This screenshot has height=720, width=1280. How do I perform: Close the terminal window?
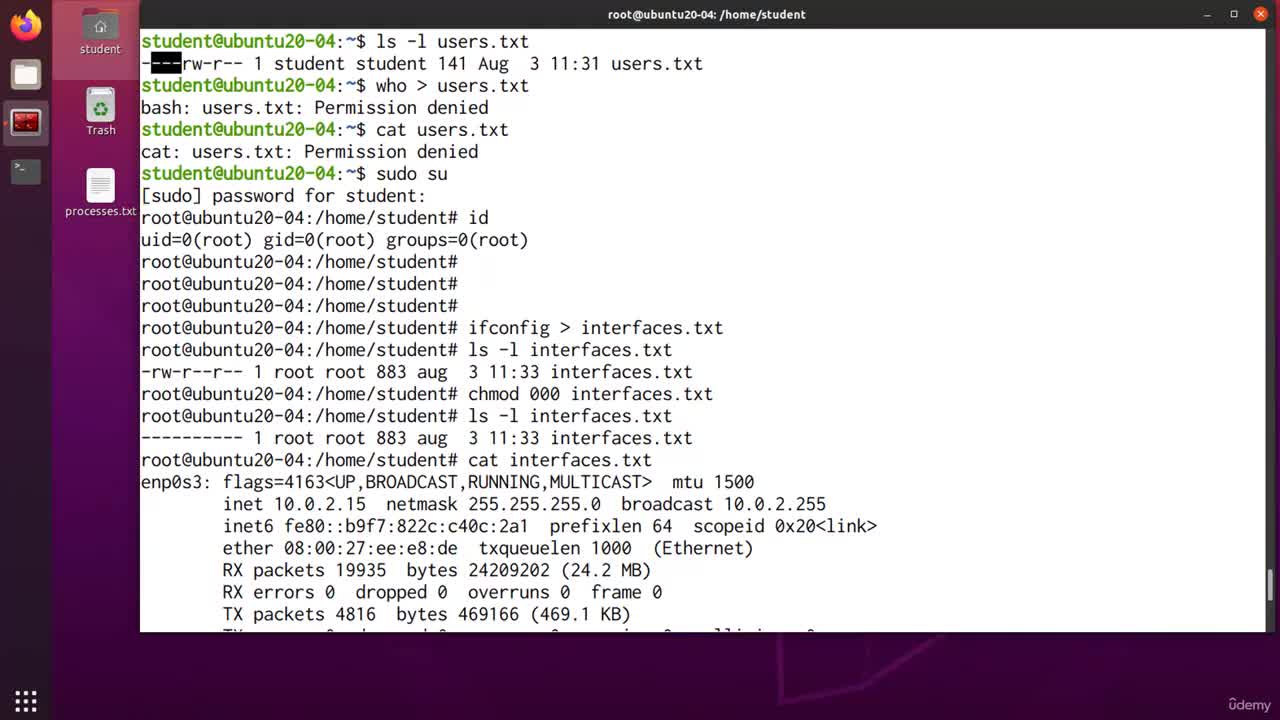1260,14
